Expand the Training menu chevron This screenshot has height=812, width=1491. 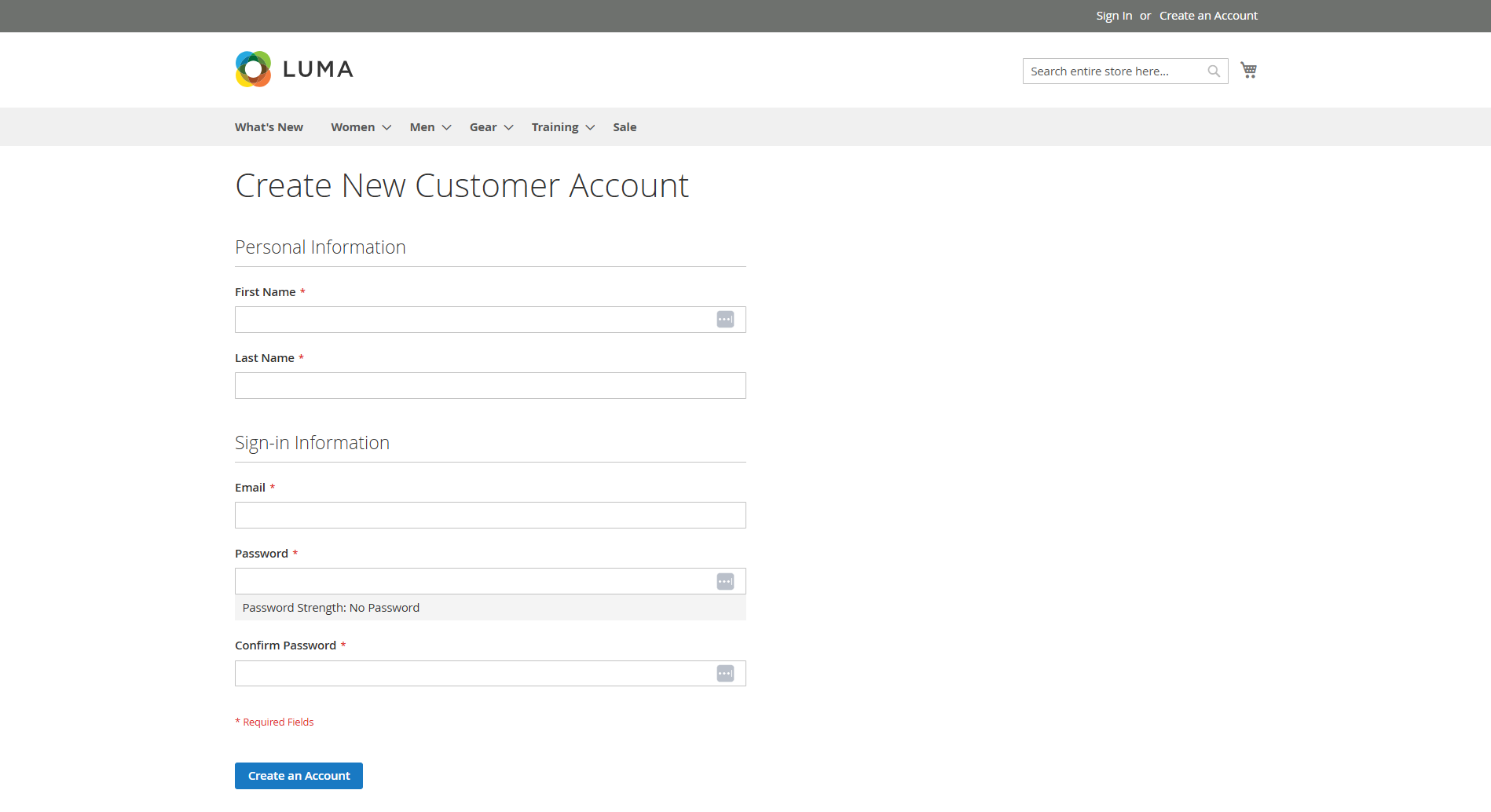[590, 127]
